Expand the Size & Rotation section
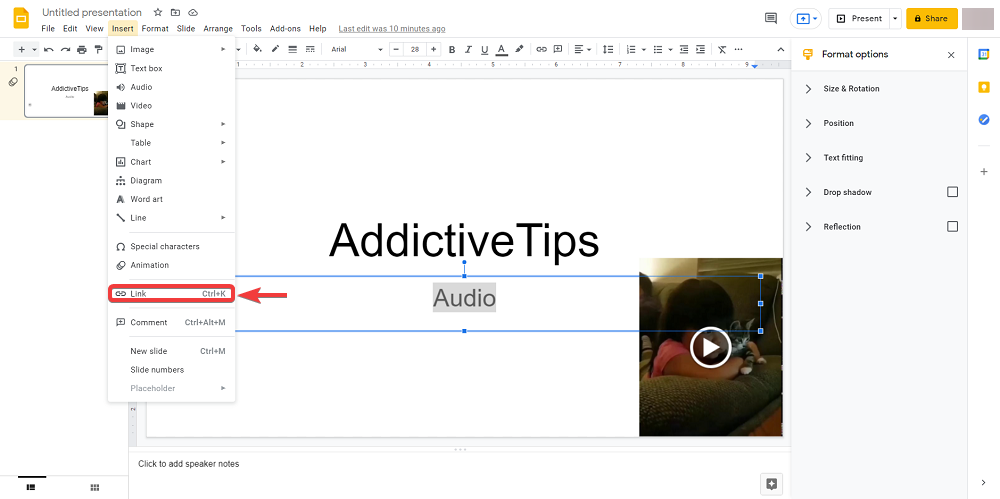The image size is (1000, 499). click(x=850, y=89)
